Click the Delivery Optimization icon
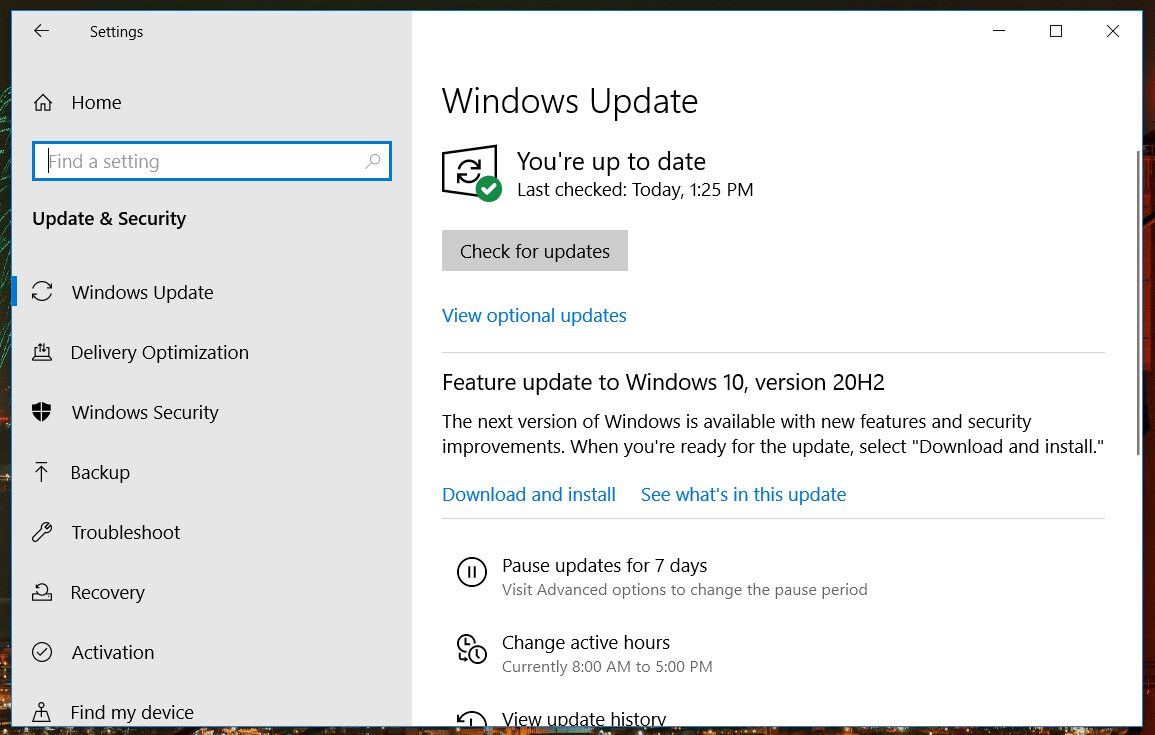Screen dimensions: 1155x735 click(x=42, y=352)
